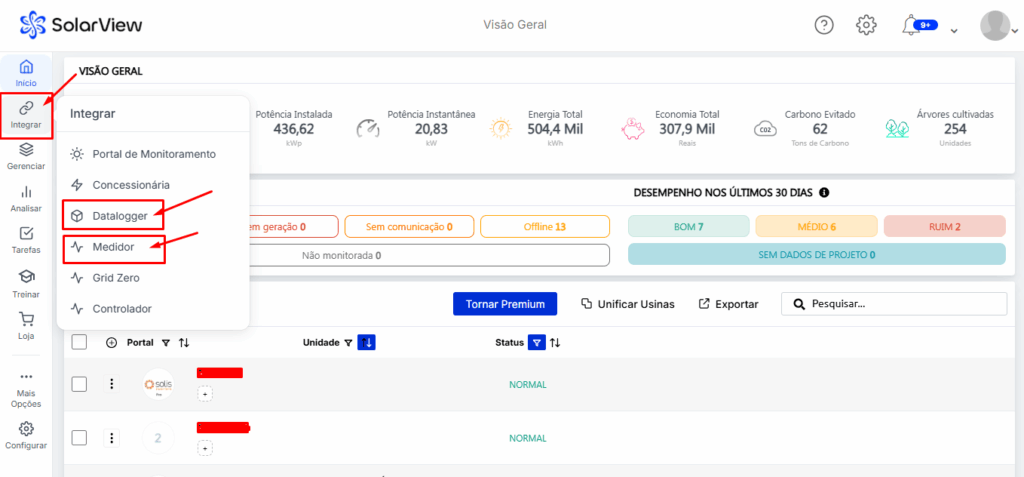Open three-dot menu for Solis row

(112, 384)
